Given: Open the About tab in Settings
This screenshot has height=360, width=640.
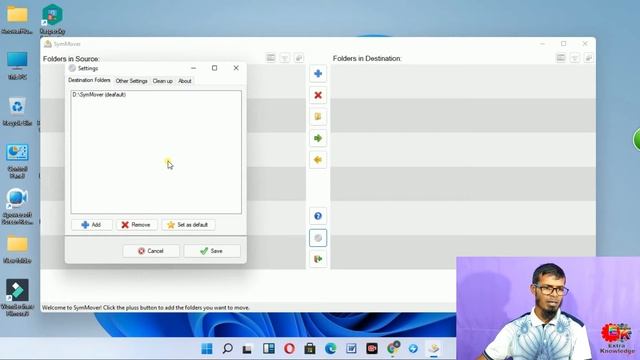Looking at the screenshot, I should [x=184, y=81].
